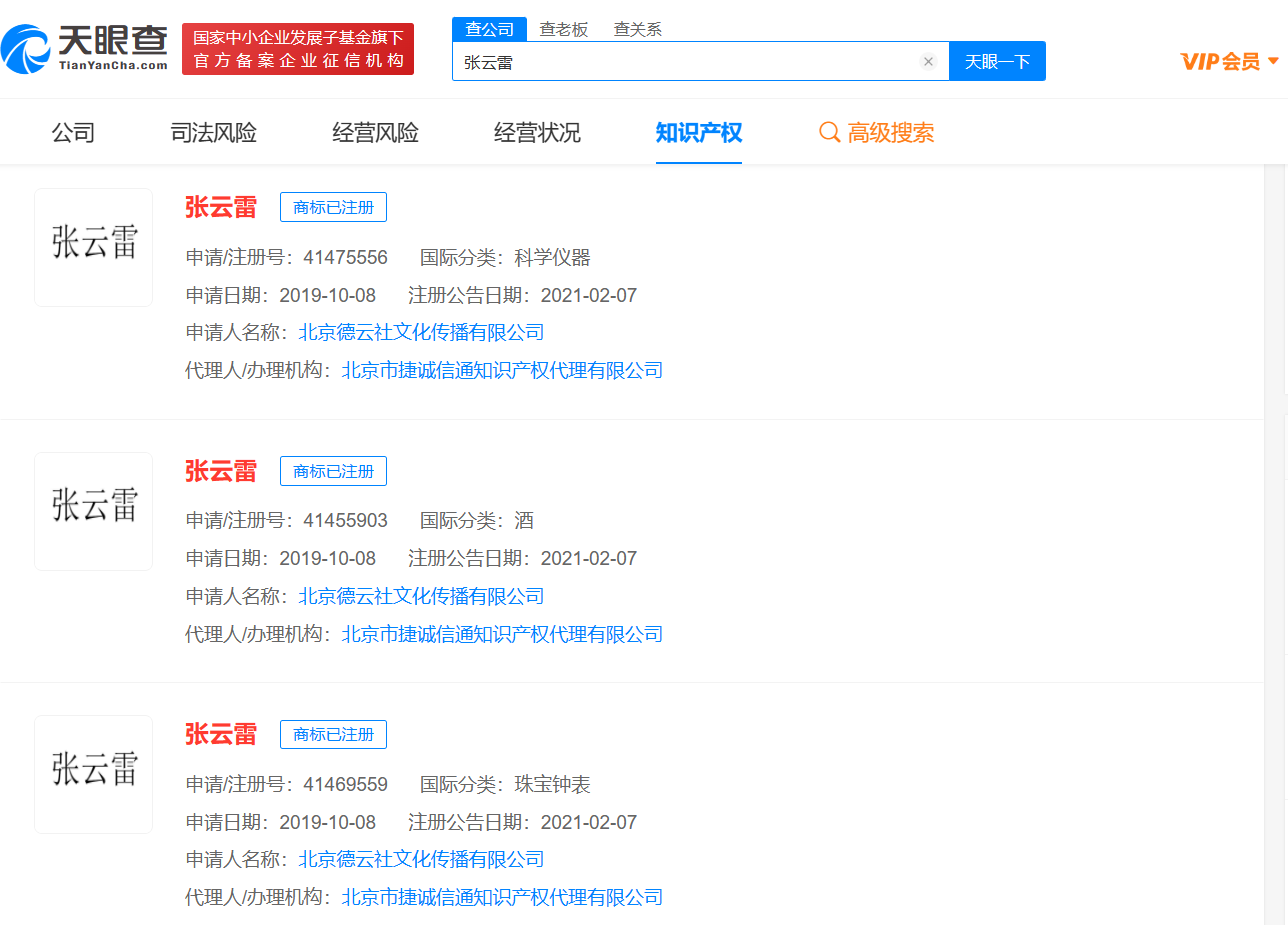The width and height of the screenshot is (1288, 925).
Task: Open the VIP会员 dropdown arrow
Action: [1273, 61]
